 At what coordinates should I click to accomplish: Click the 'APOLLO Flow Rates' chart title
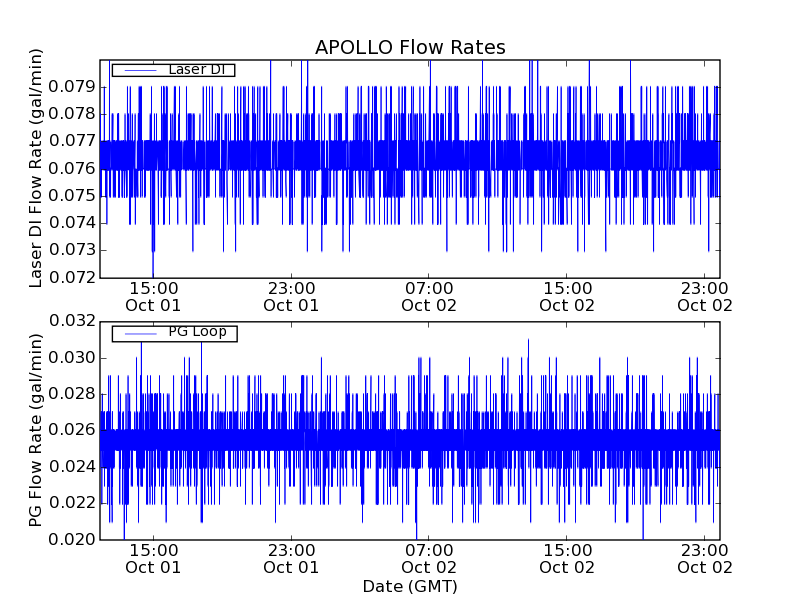pos(410,47)
